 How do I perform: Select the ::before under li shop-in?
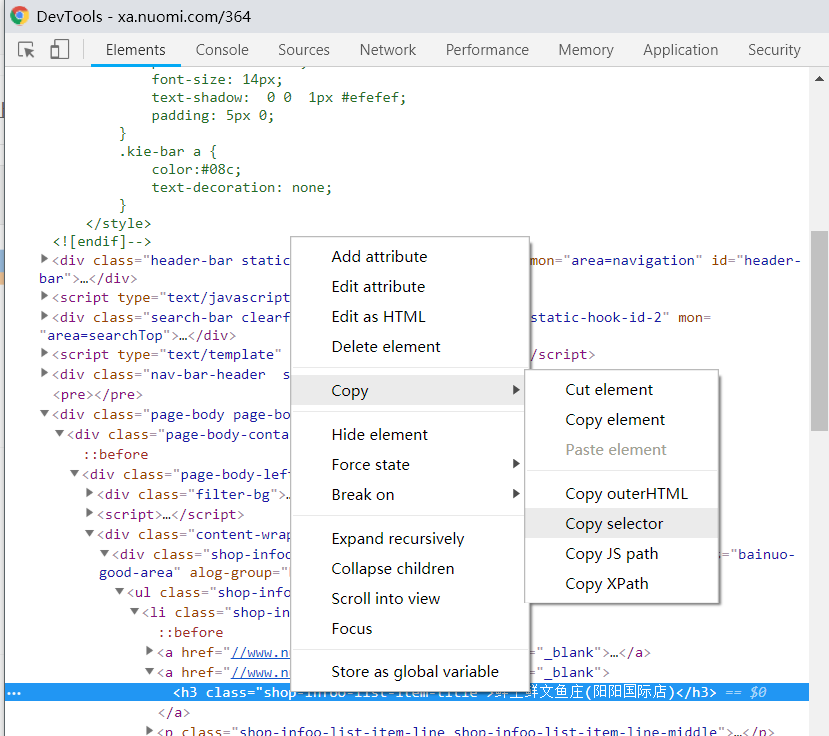[x=190, y=632]
